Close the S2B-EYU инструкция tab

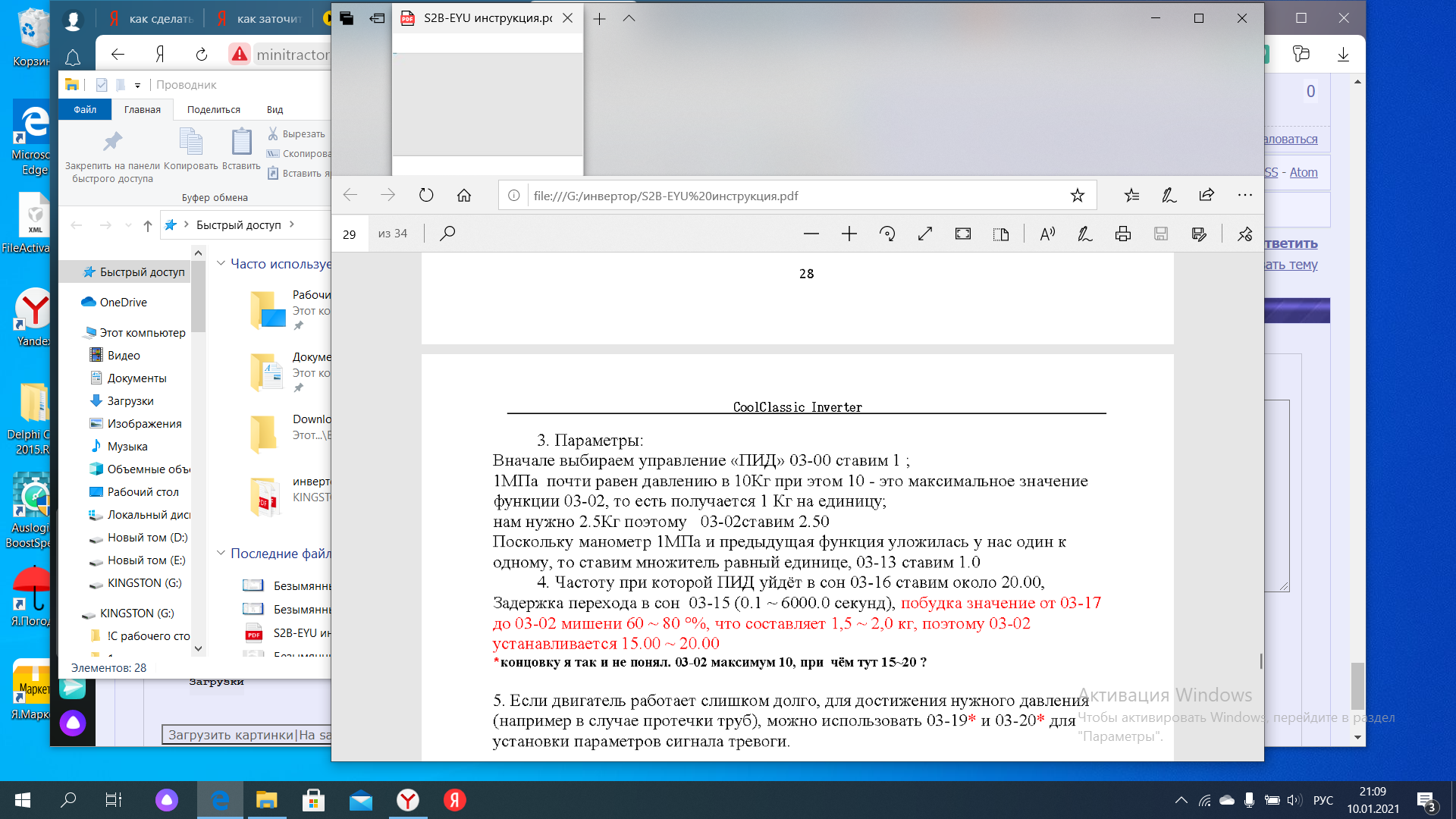(567, 18)
